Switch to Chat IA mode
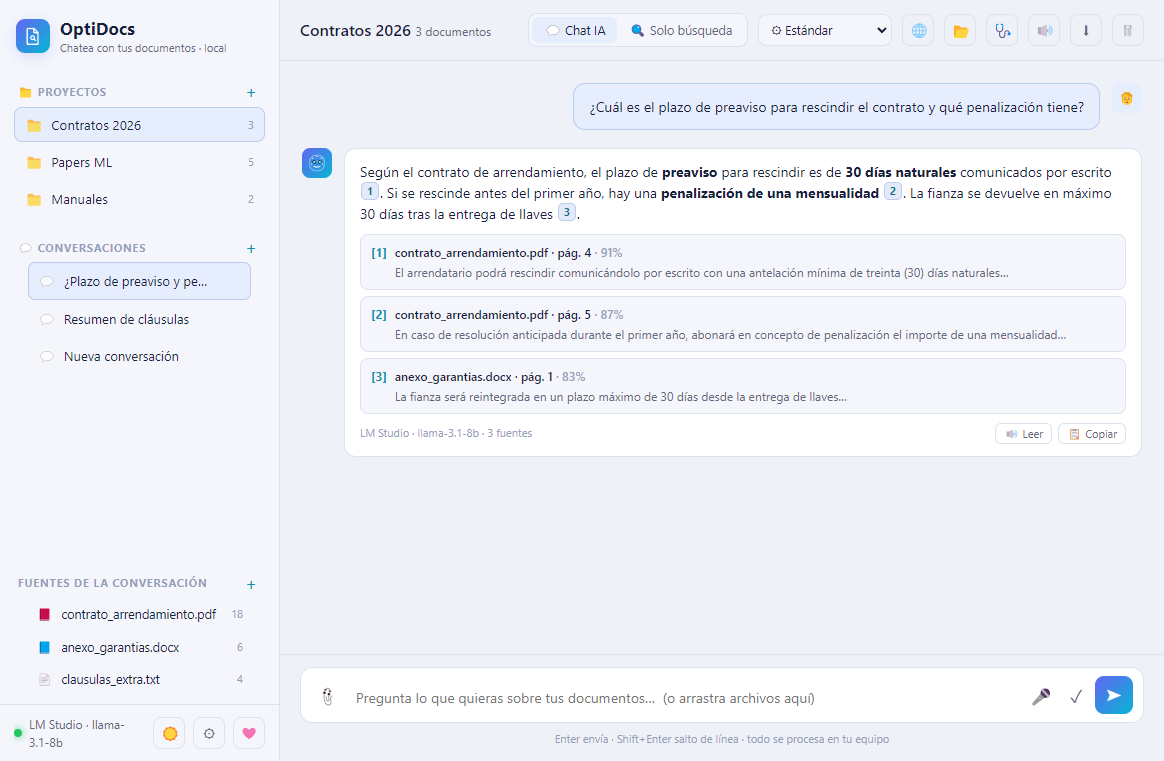Screen dimensions: 1164x761 575,30
